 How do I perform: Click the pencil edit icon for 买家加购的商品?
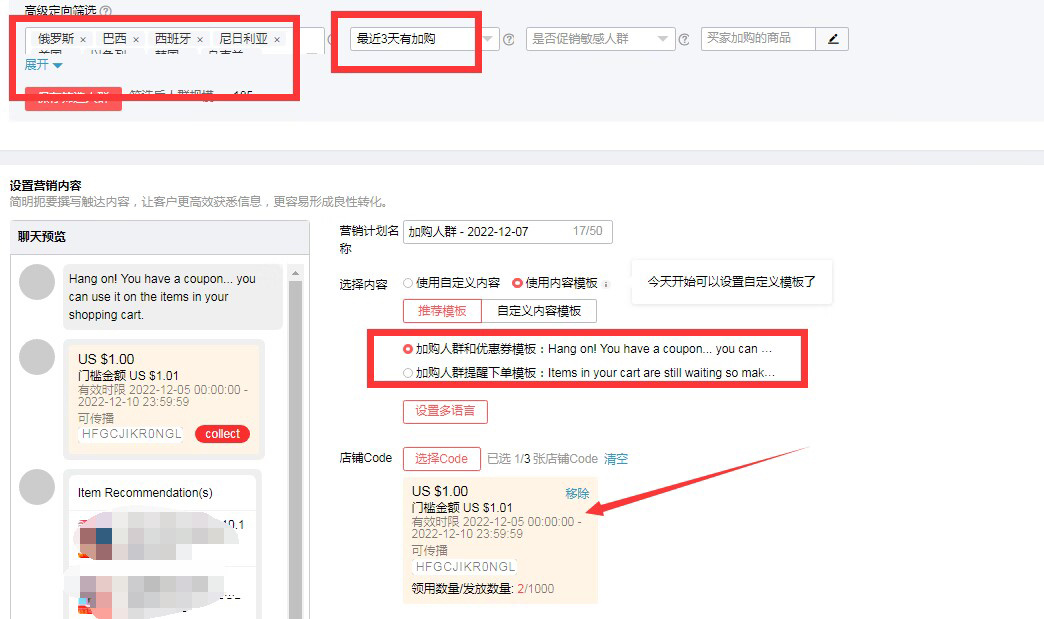click(x=832, y=39)
